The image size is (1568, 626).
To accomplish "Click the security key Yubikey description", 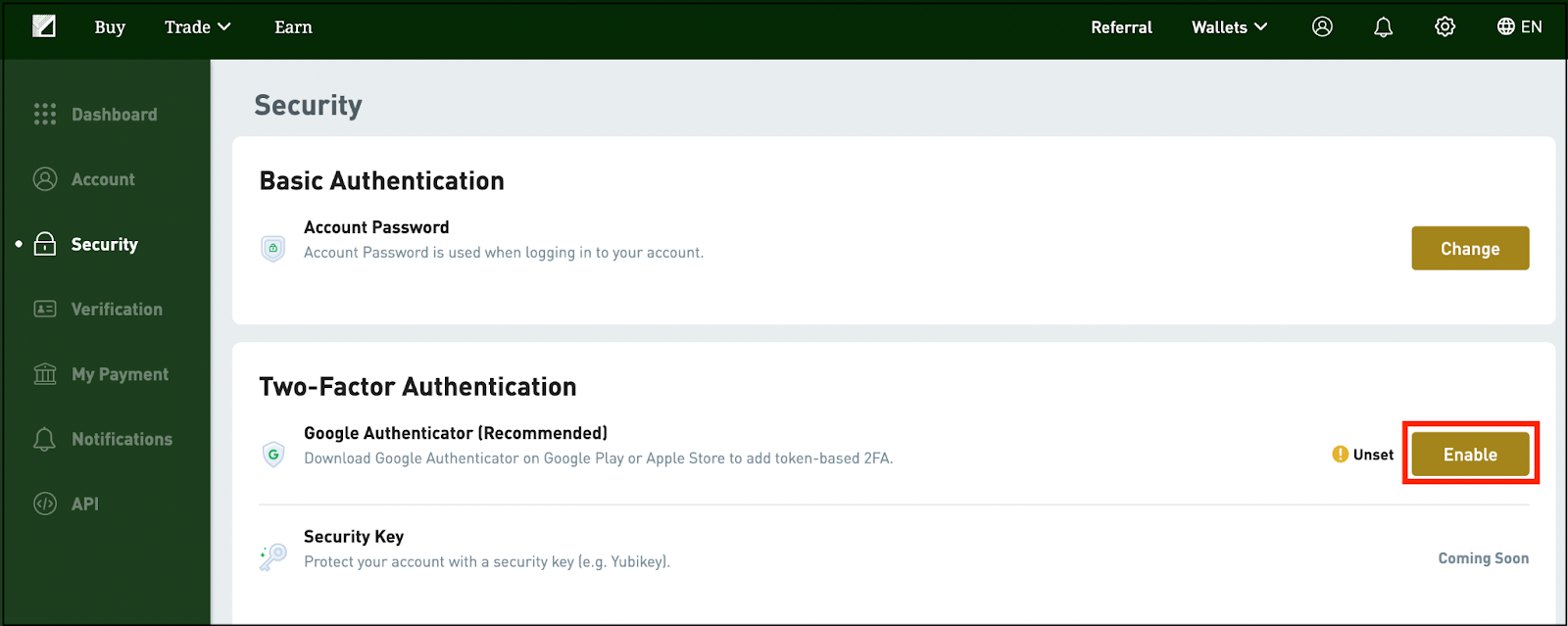I will coord(487,561).
